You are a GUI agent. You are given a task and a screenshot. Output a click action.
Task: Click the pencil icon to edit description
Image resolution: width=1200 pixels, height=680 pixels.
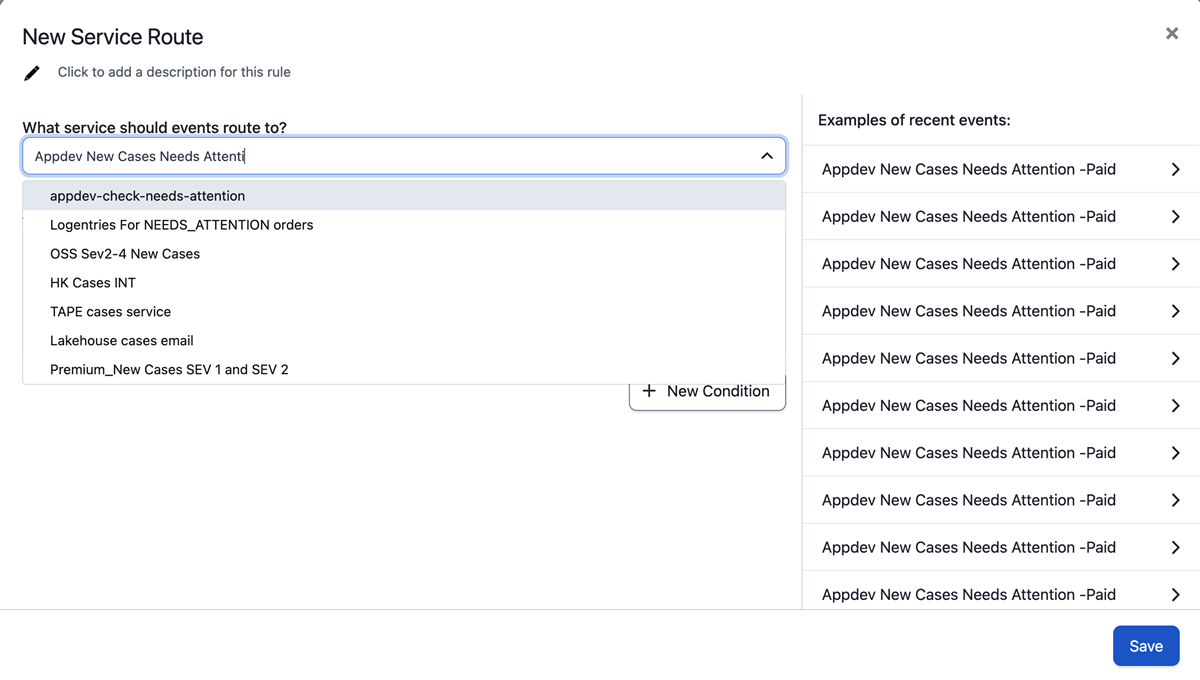coord(33,73)
